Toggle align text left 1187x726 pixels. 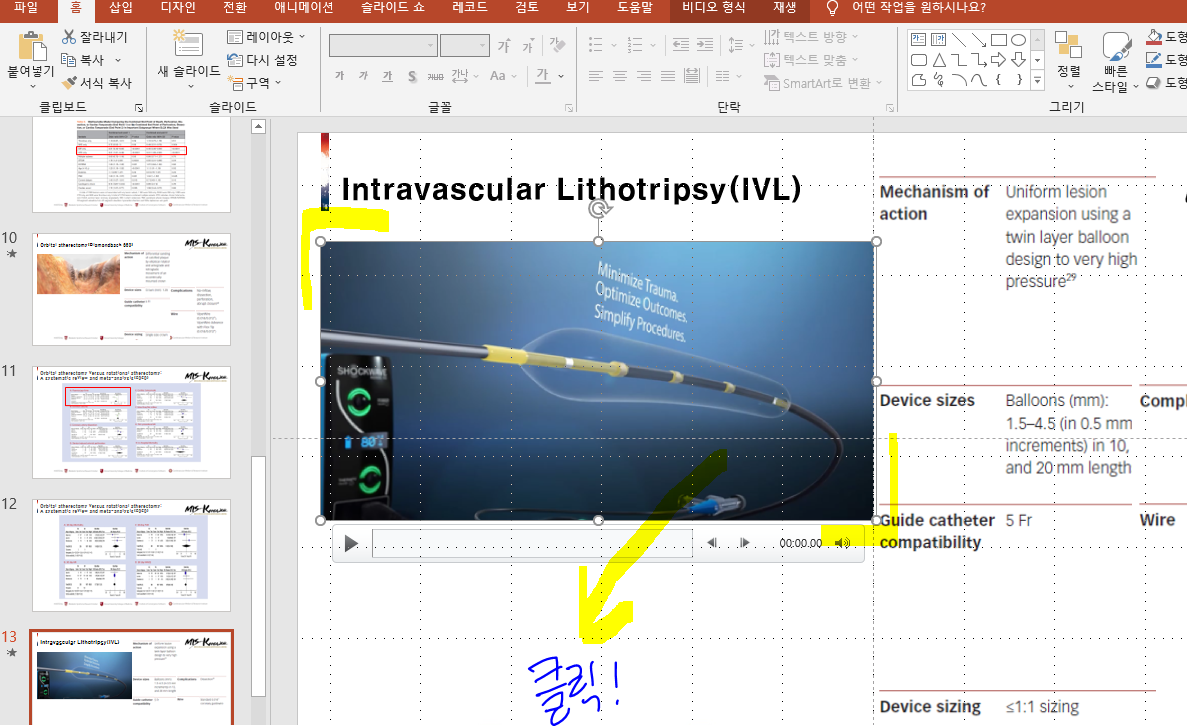tap(596, 76)
